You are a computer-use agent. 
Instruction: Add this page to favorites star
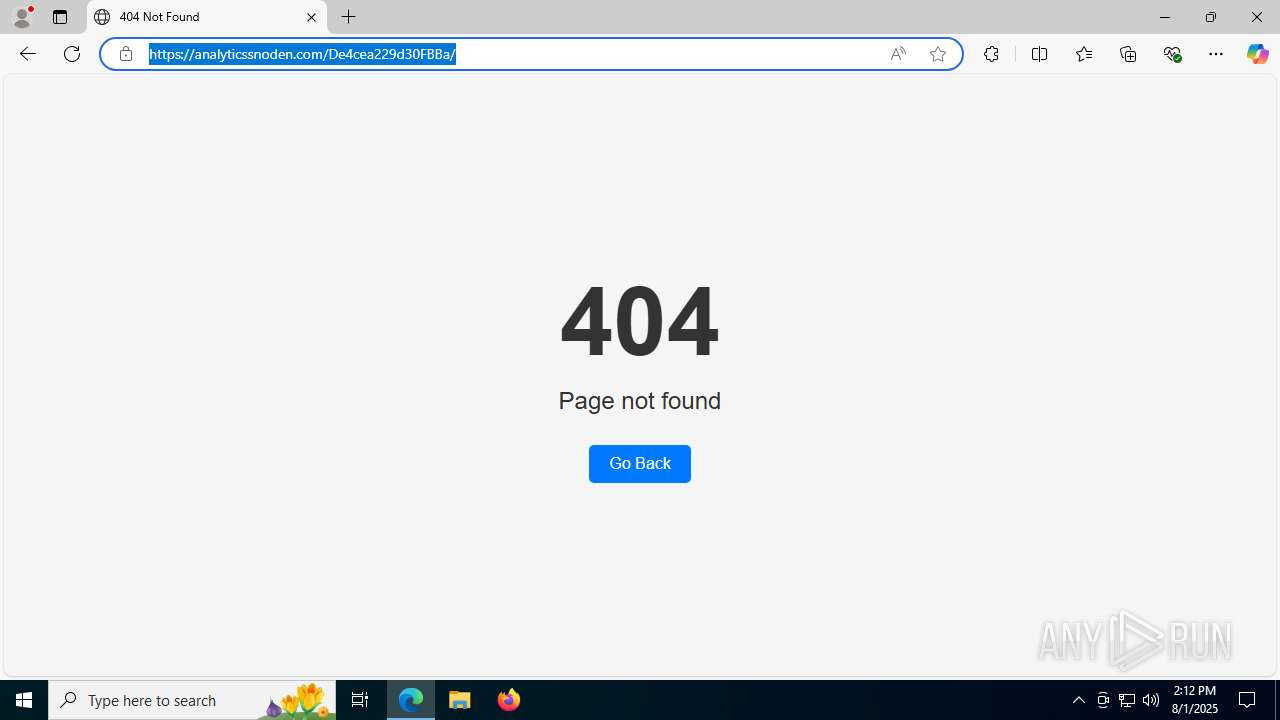[x=938, y=54]
